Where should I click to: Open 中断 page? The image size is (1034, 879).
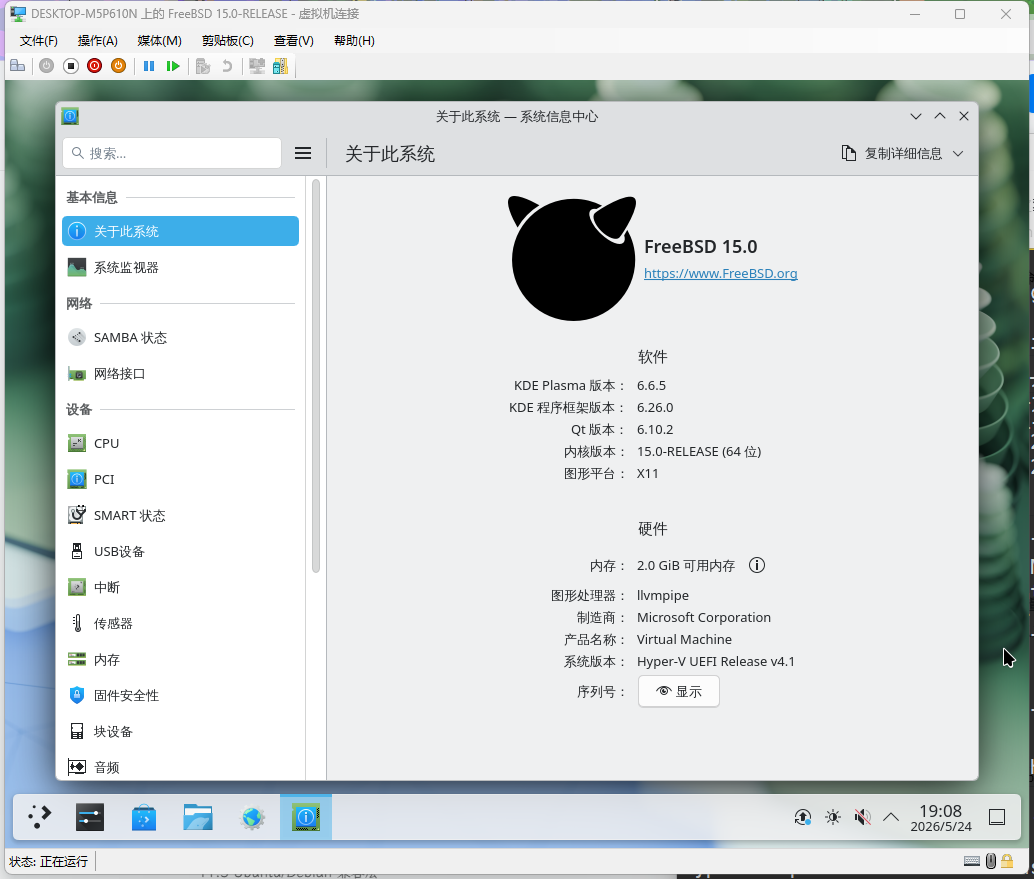coord(180,588)
